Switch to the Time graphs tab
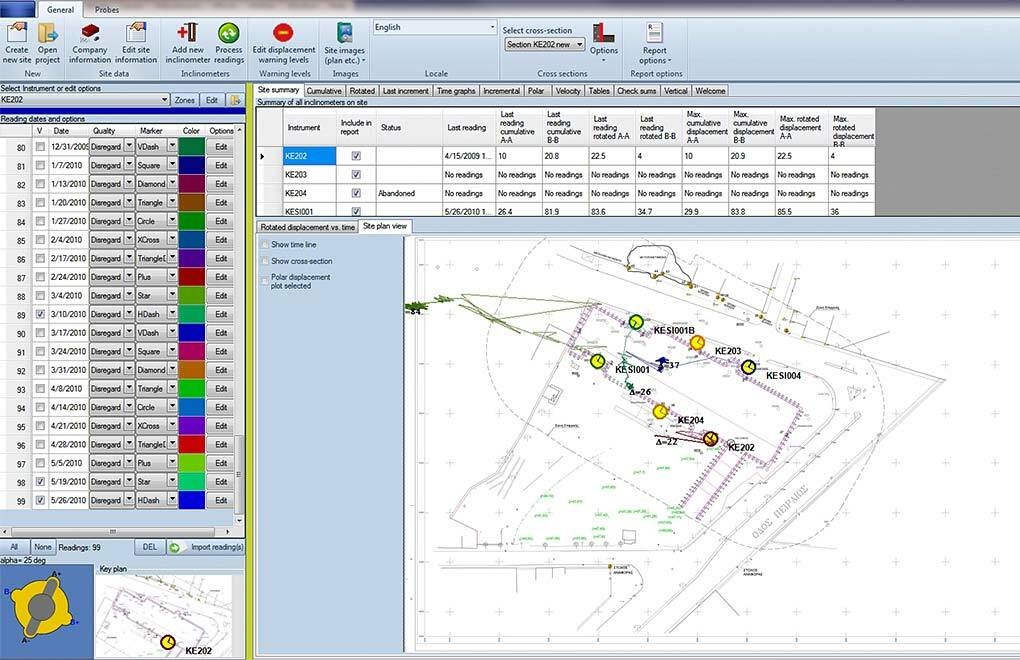The image size is (1020, 660). coord(456,91)
